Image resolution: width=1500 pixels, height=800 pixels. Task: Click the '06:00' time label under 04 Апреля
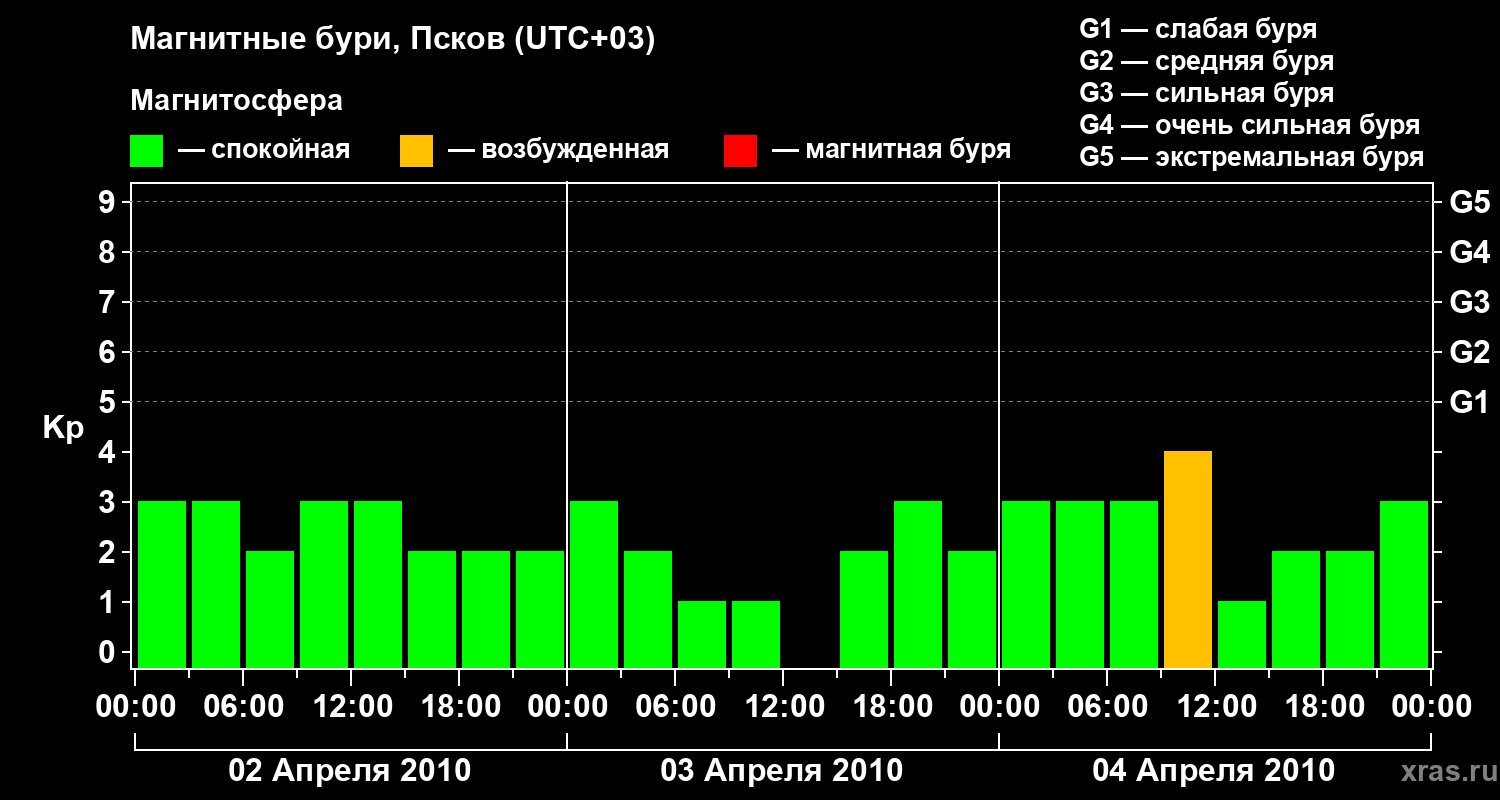(1107, 707)
